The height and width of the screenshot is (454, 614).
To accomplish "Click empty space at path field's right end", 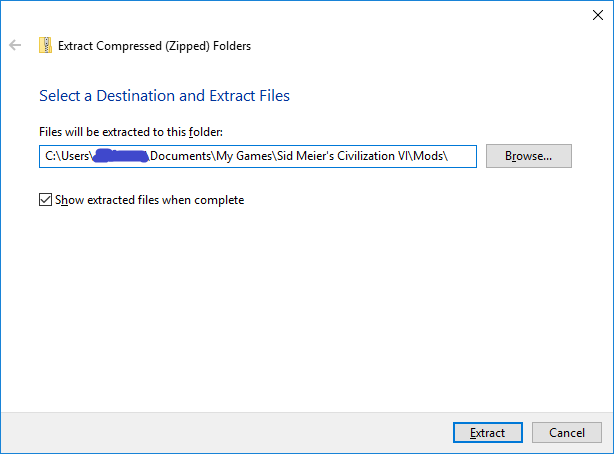I will pyautogui.click(x=462, y=156).
